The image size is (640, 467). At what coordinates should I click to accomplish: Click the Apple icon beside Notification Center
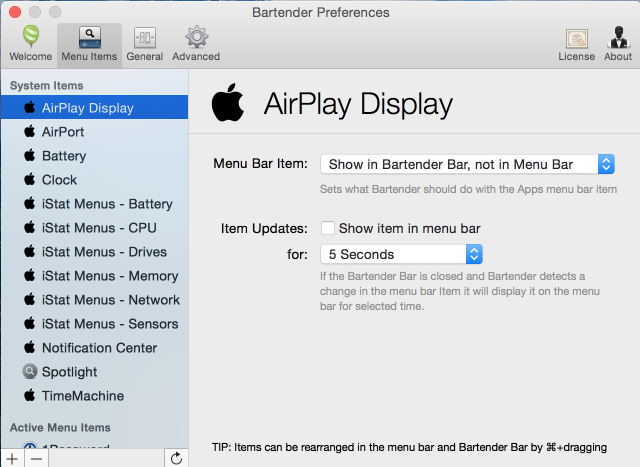29,347
